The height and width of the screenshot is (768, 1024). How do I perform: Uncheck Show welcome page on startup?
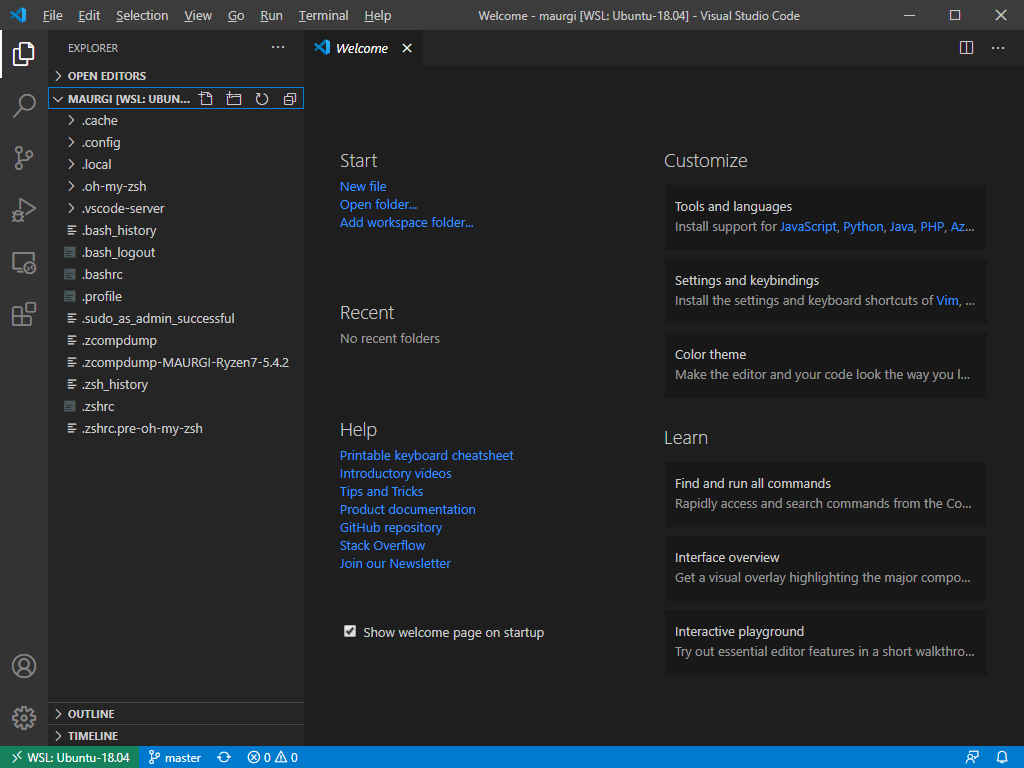[x=350, y=631]
